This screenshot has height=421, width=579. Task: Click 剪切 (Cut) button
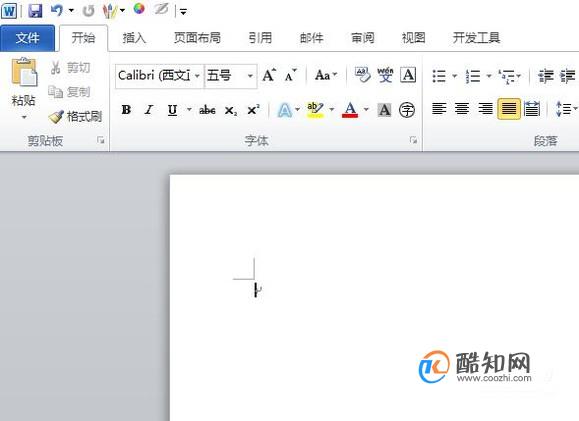pyautogui.click(x=70, y=68)
